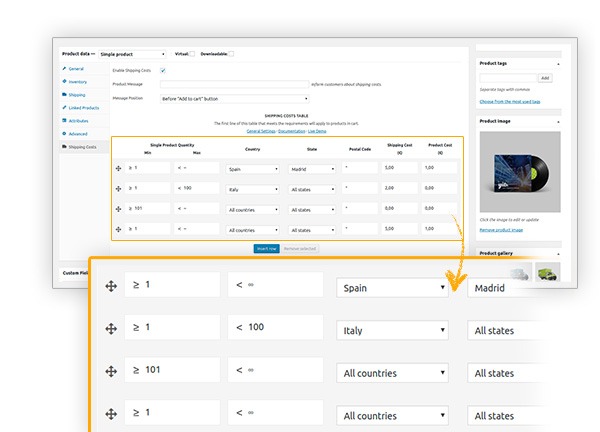Toggle Enable Shipping Costs checkbox
The width and height of the screenshot is (600, 432).
coord(162,70)
